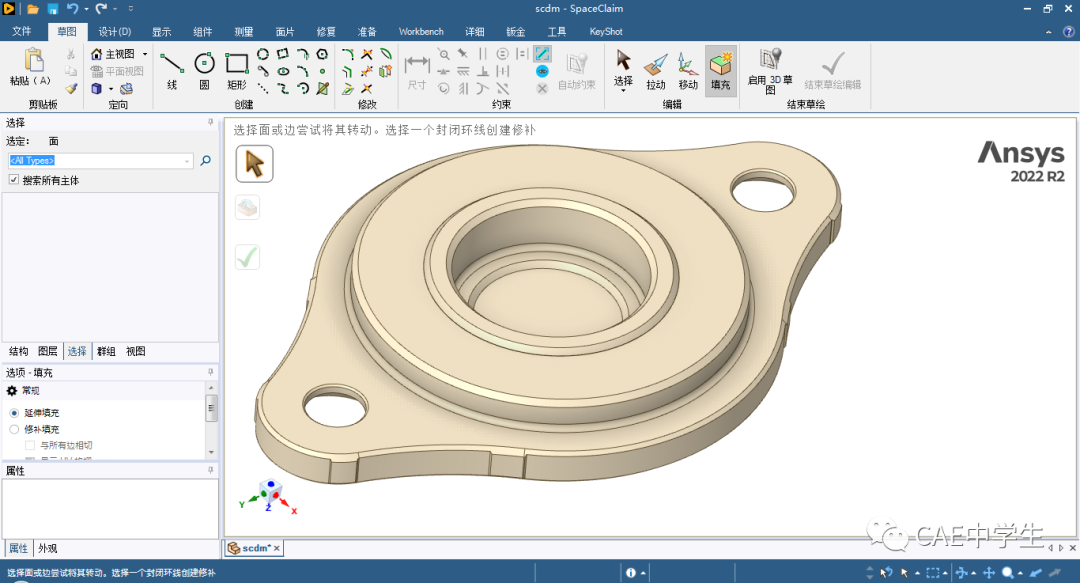1080x583 pixels.
Task: Select the three-point circle tool
Action: point(263,54)
